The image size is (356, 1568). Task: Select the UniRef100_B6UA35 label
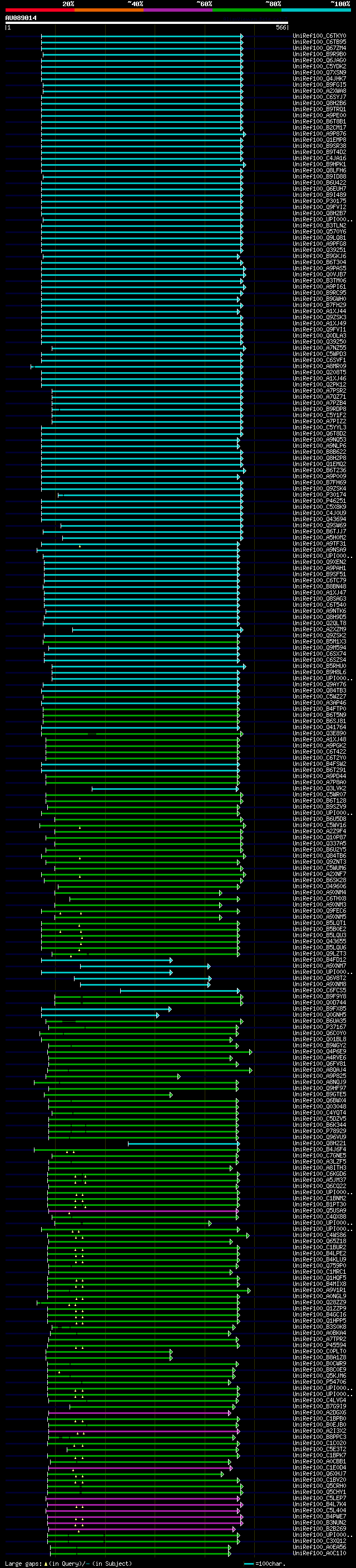(x=319, y=1021)
